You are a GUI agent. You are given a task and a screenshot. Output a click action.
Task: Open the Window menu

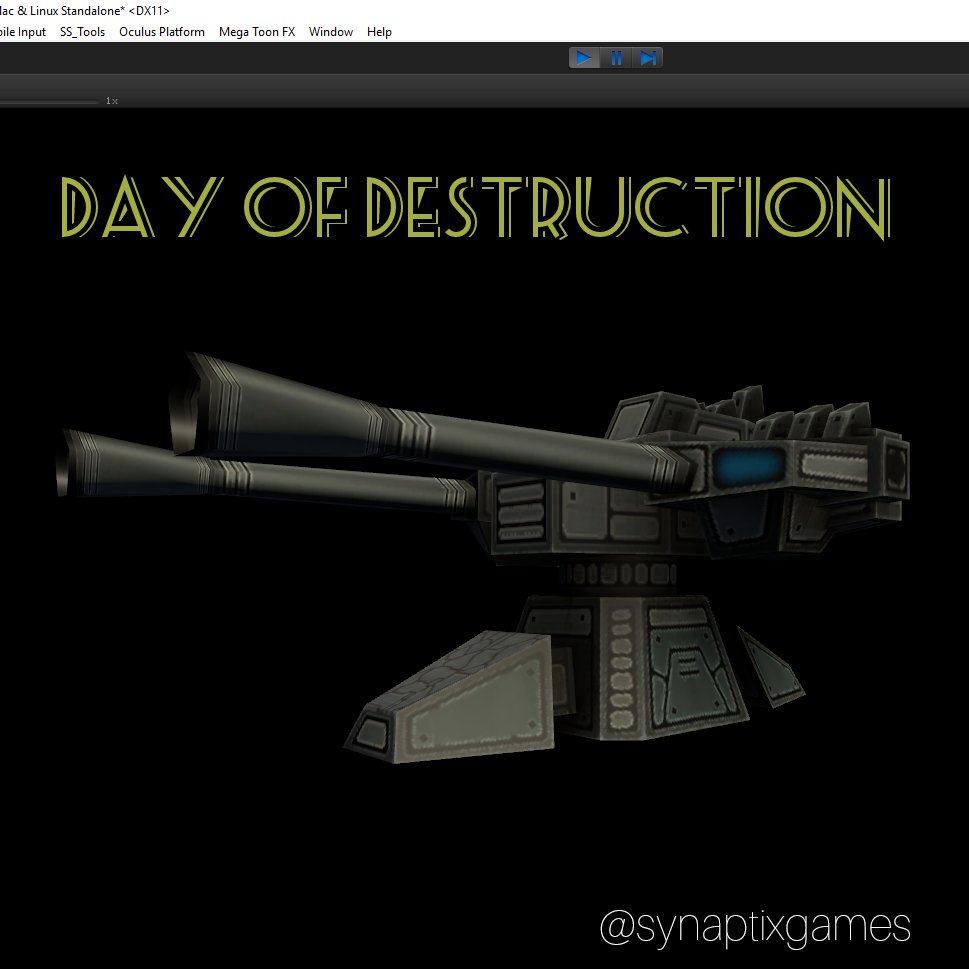point(331,32)
